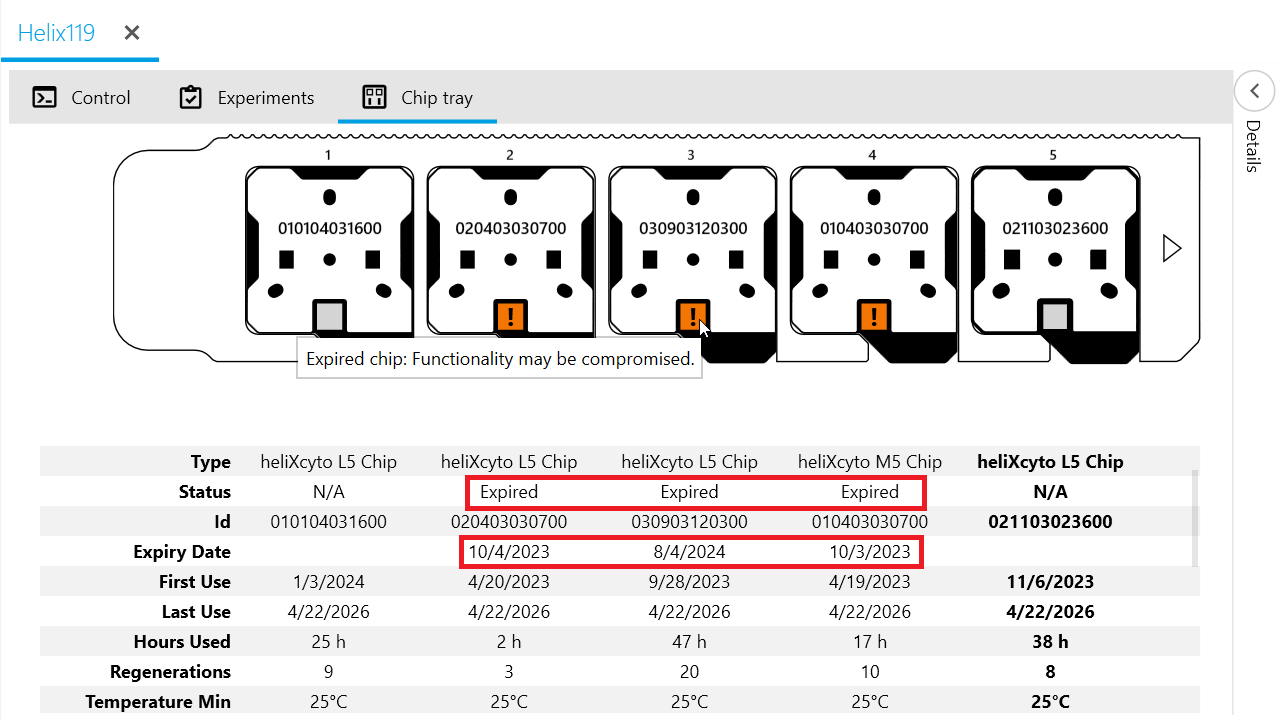1280x720 pixels.
Task: Open the Control tab
Action: pyautogui.click(x=81, y=97)
